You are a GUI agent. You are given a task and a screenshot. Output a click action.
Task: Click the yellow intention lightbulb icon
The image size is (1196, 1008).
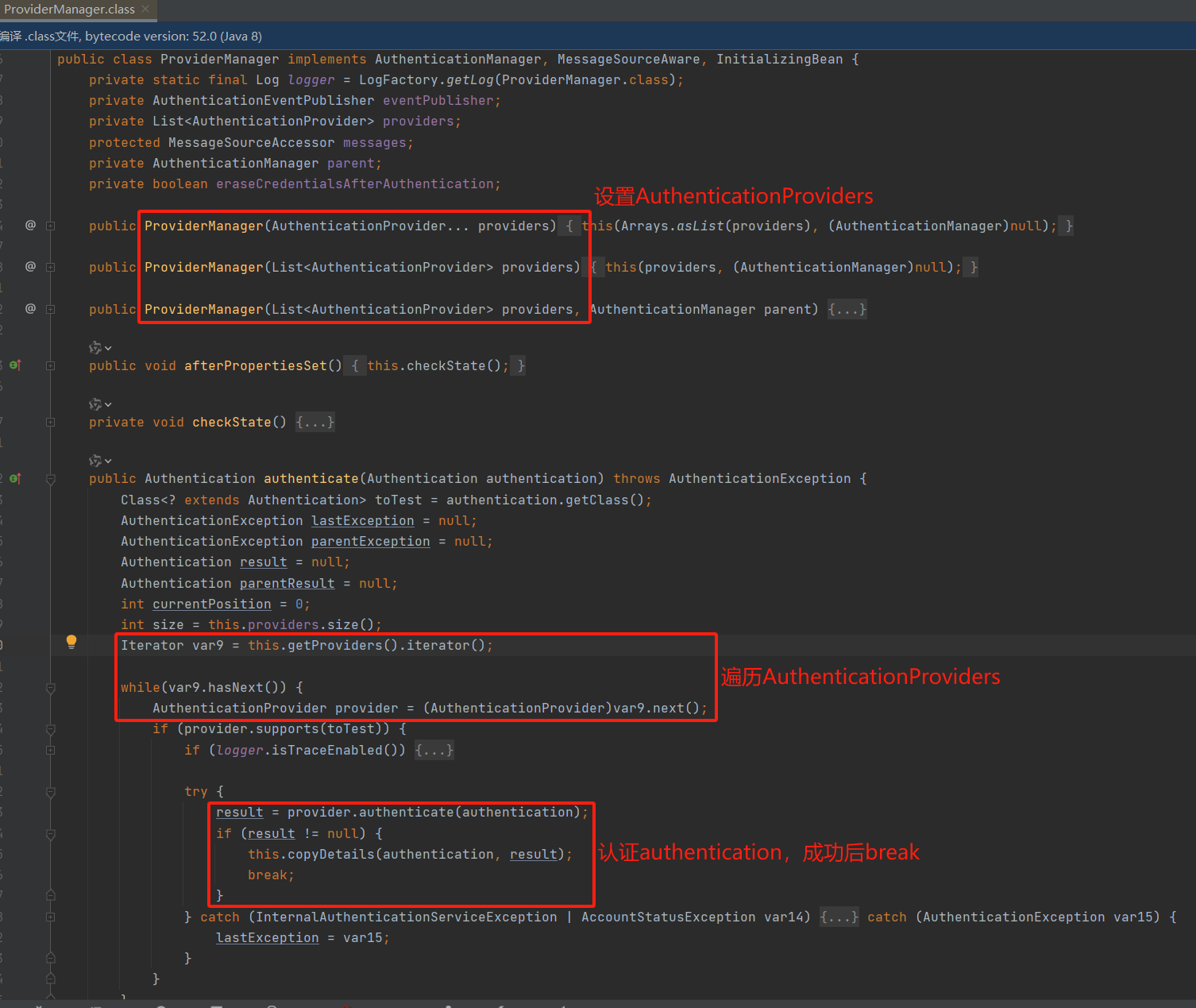pyautogui.click(x=71, y=642)
